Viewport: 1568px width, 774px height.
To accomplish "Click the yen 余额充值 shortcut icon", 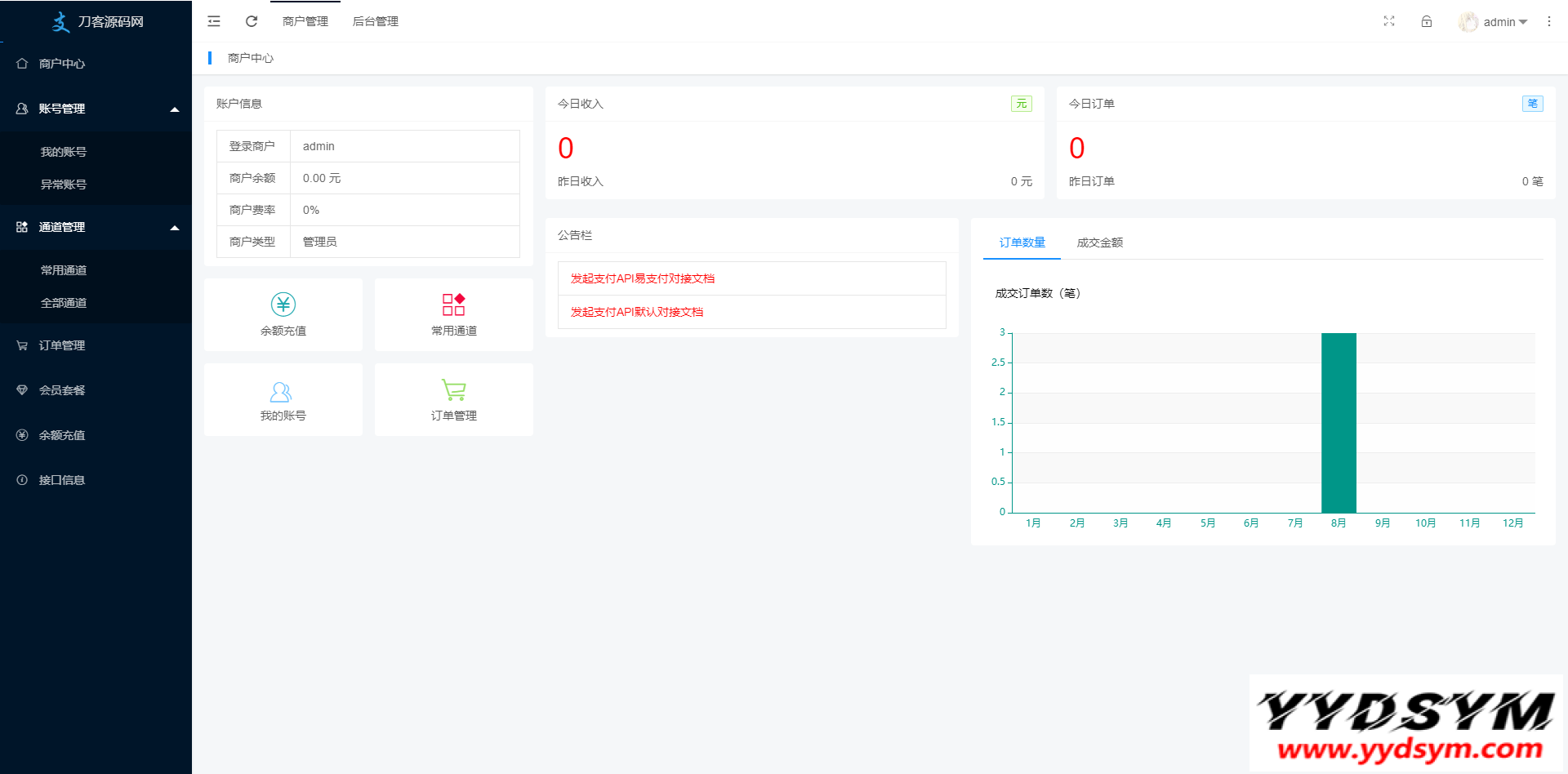I will 283,305.
